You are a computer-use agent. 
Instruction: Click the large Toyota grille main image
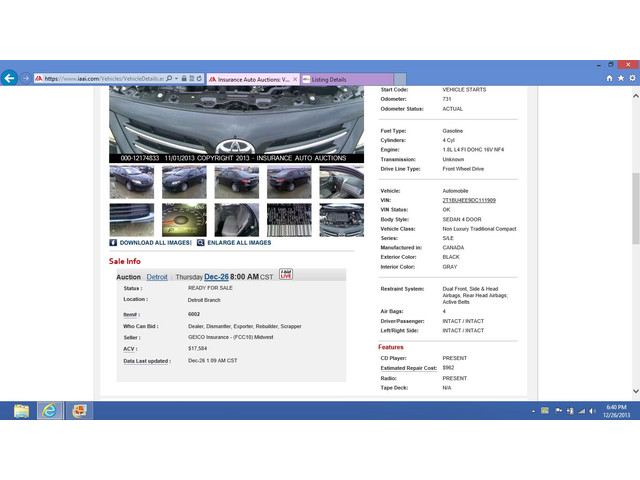tap(236, 124)
